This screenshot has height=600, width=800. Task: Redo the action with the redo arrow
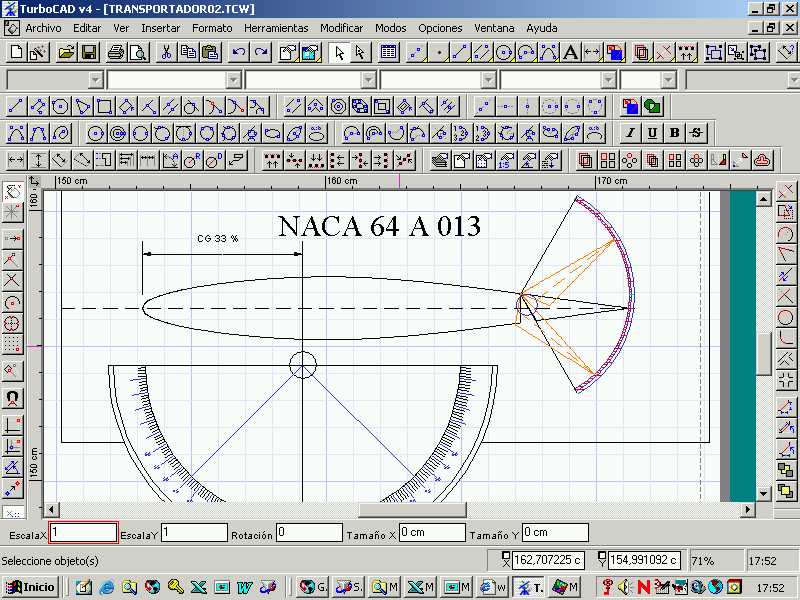point(261,52)
